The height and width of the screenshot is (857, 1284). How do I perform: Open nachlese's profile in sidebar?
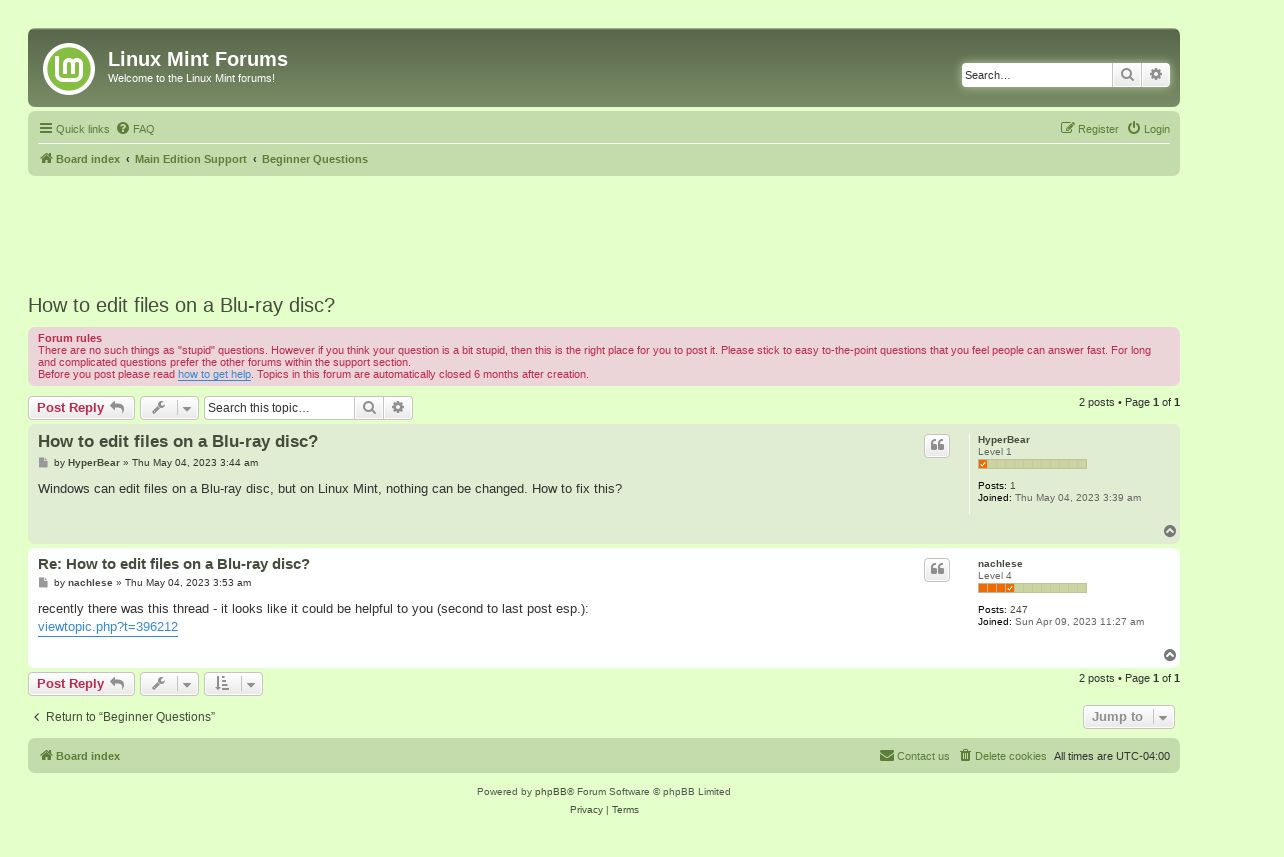coord(1000,564)
